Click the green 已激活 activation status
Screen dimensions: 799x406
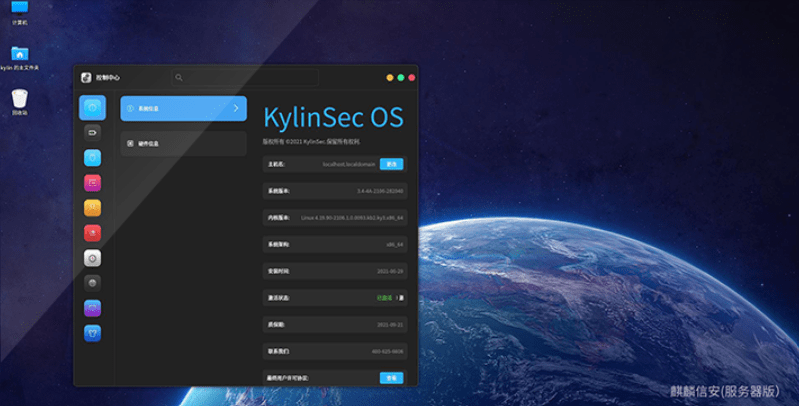(384, 298)
